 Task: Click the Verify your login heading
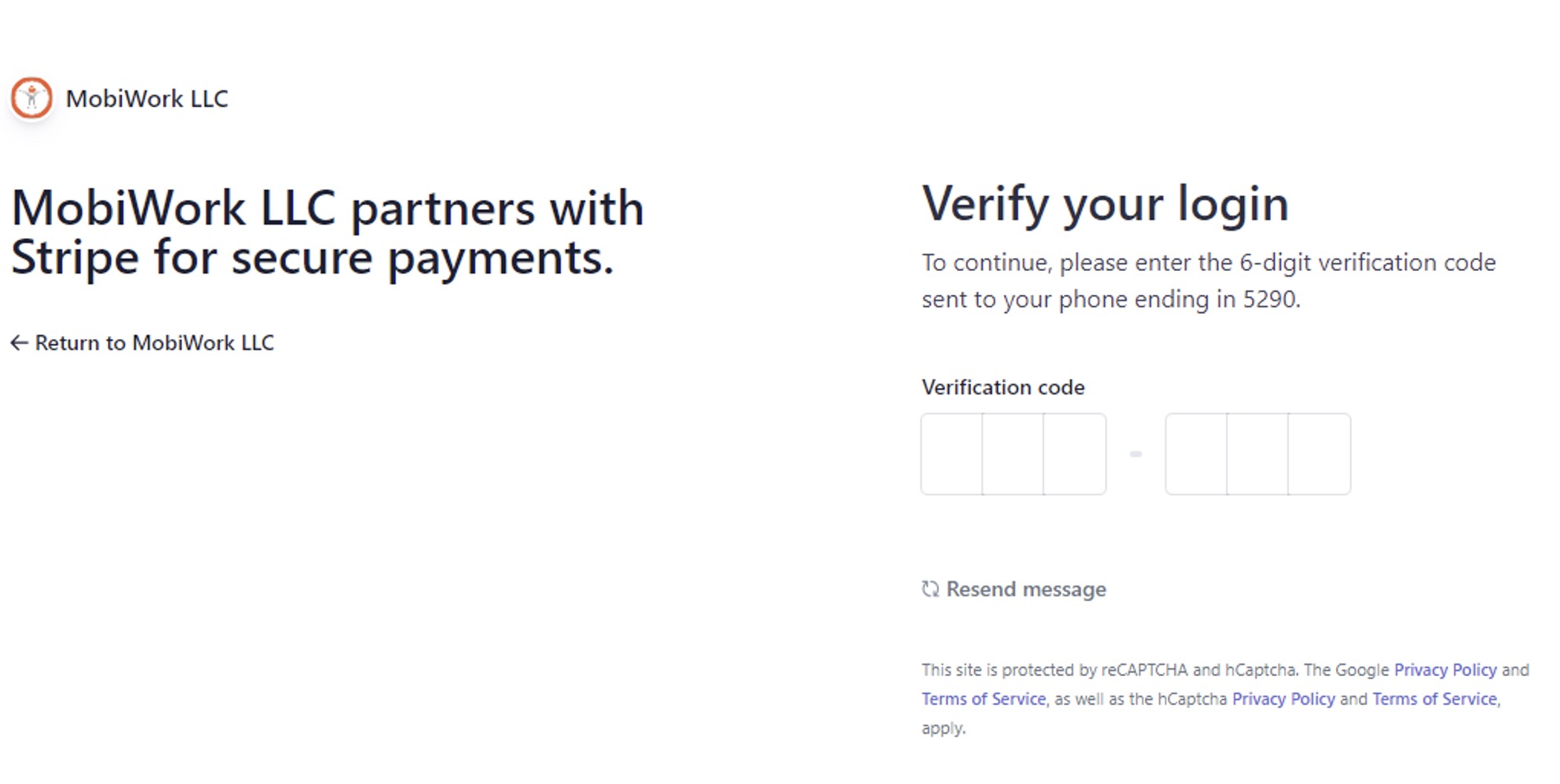pos(1105,203)
